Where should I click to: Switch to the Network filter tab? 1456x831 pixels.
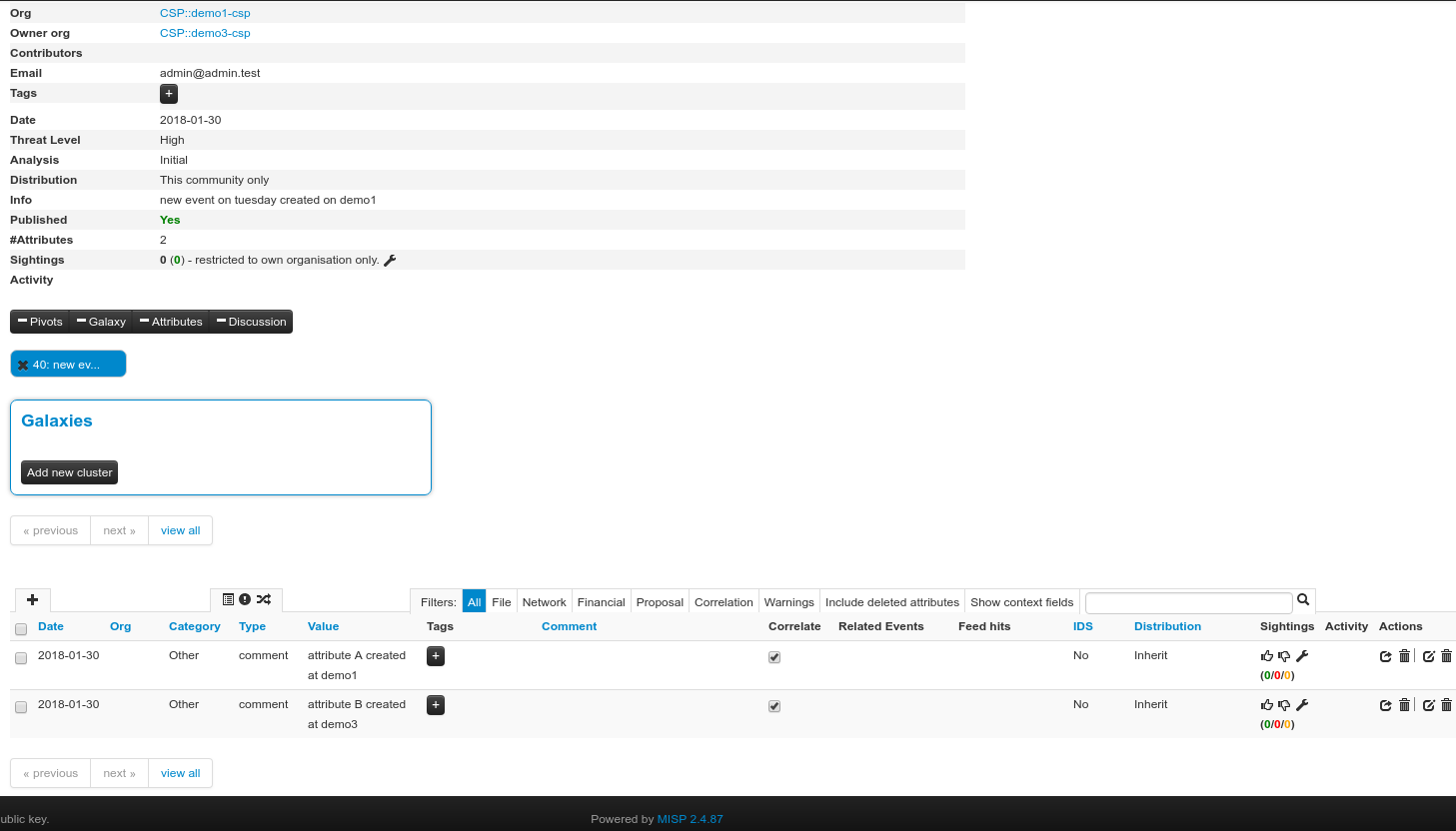(544, 601)
